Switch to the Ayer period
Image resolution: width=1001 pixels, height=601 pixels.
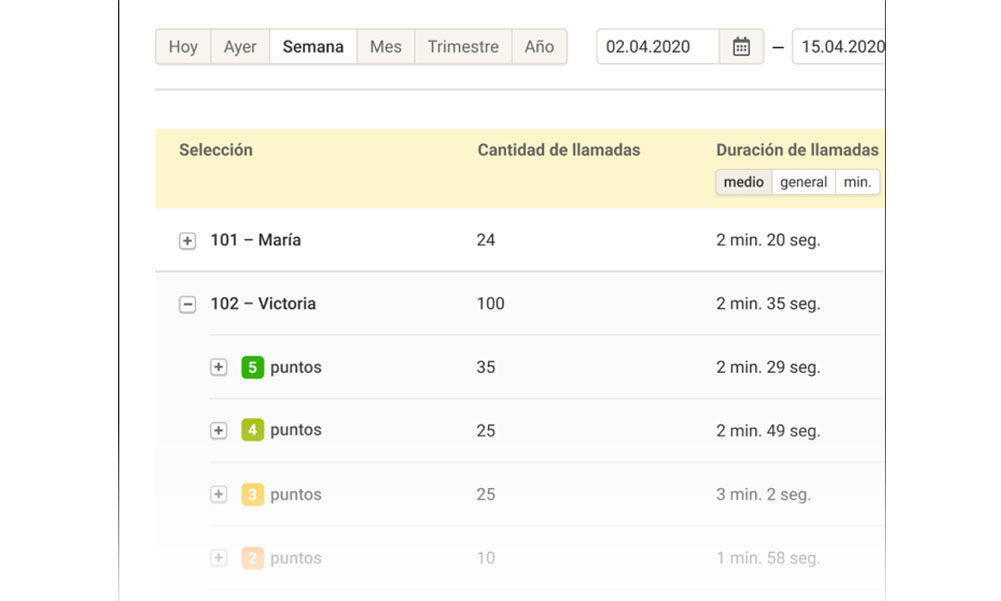click(x=240, y=47)
